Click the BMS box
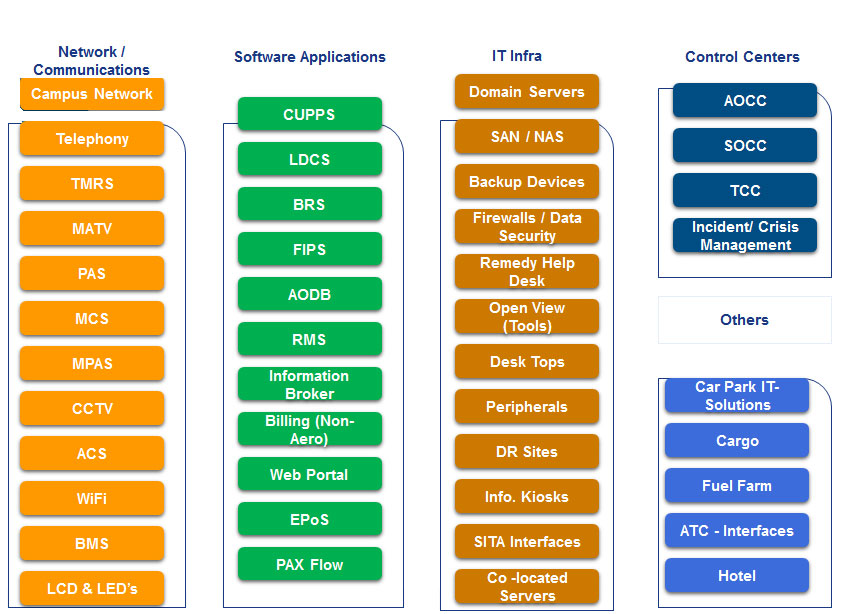This screenshot has height=614, width=850. tap(92, 544)
